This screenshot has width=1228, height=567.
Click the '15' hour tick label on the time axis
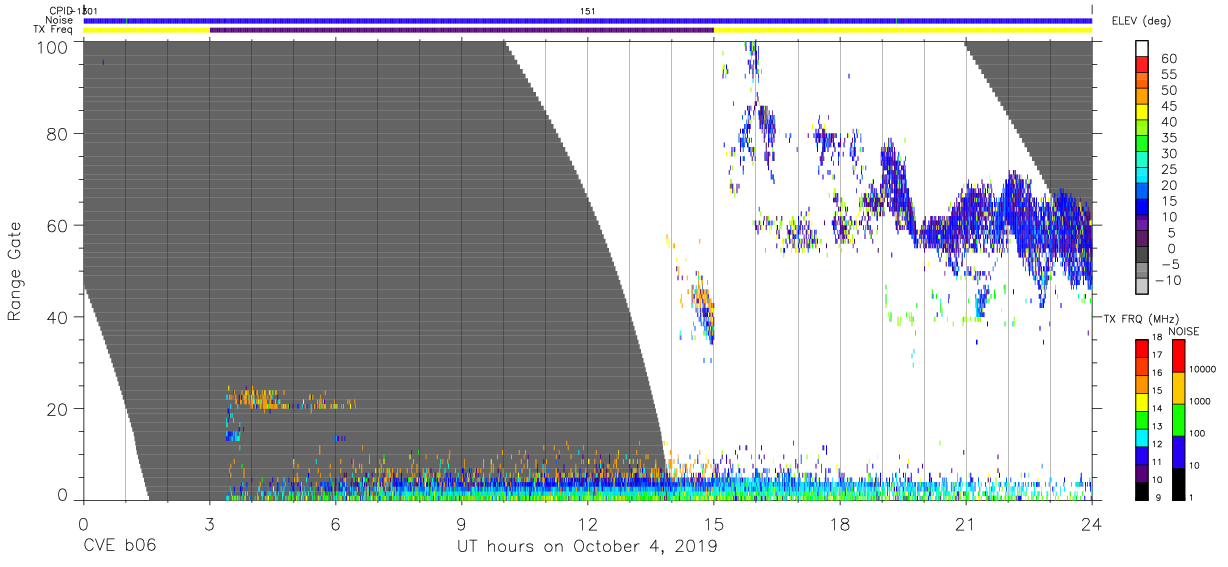pos(713,523)
